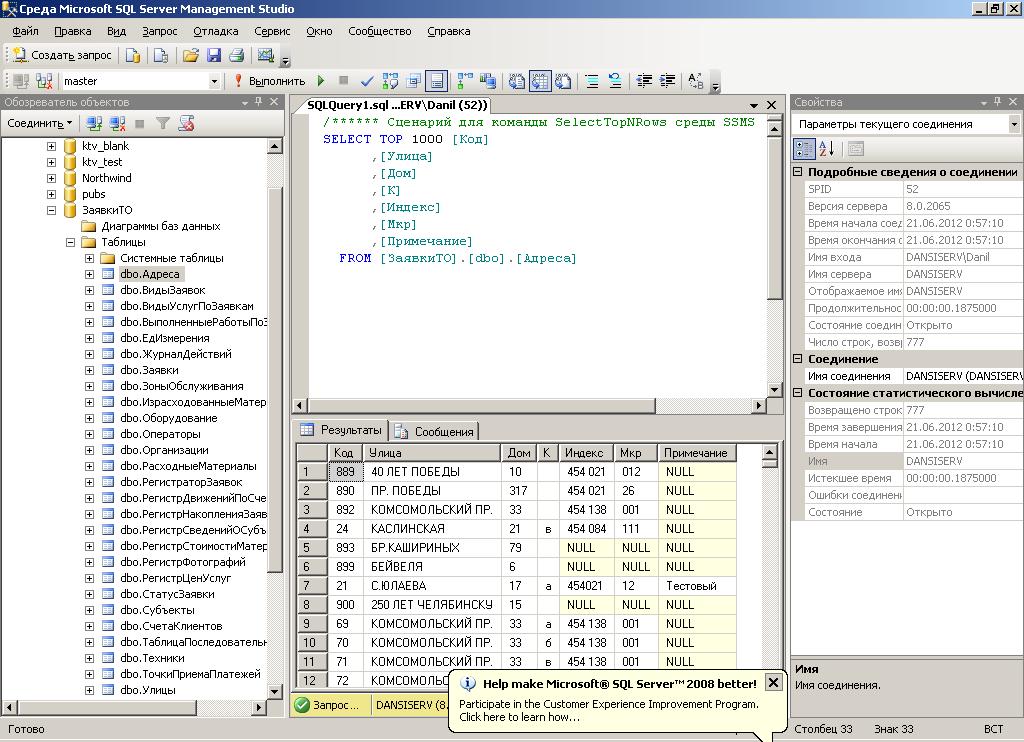Click the Создать запрос button
The height and width of the screenshot is (742, 1024).
[63, 56]
